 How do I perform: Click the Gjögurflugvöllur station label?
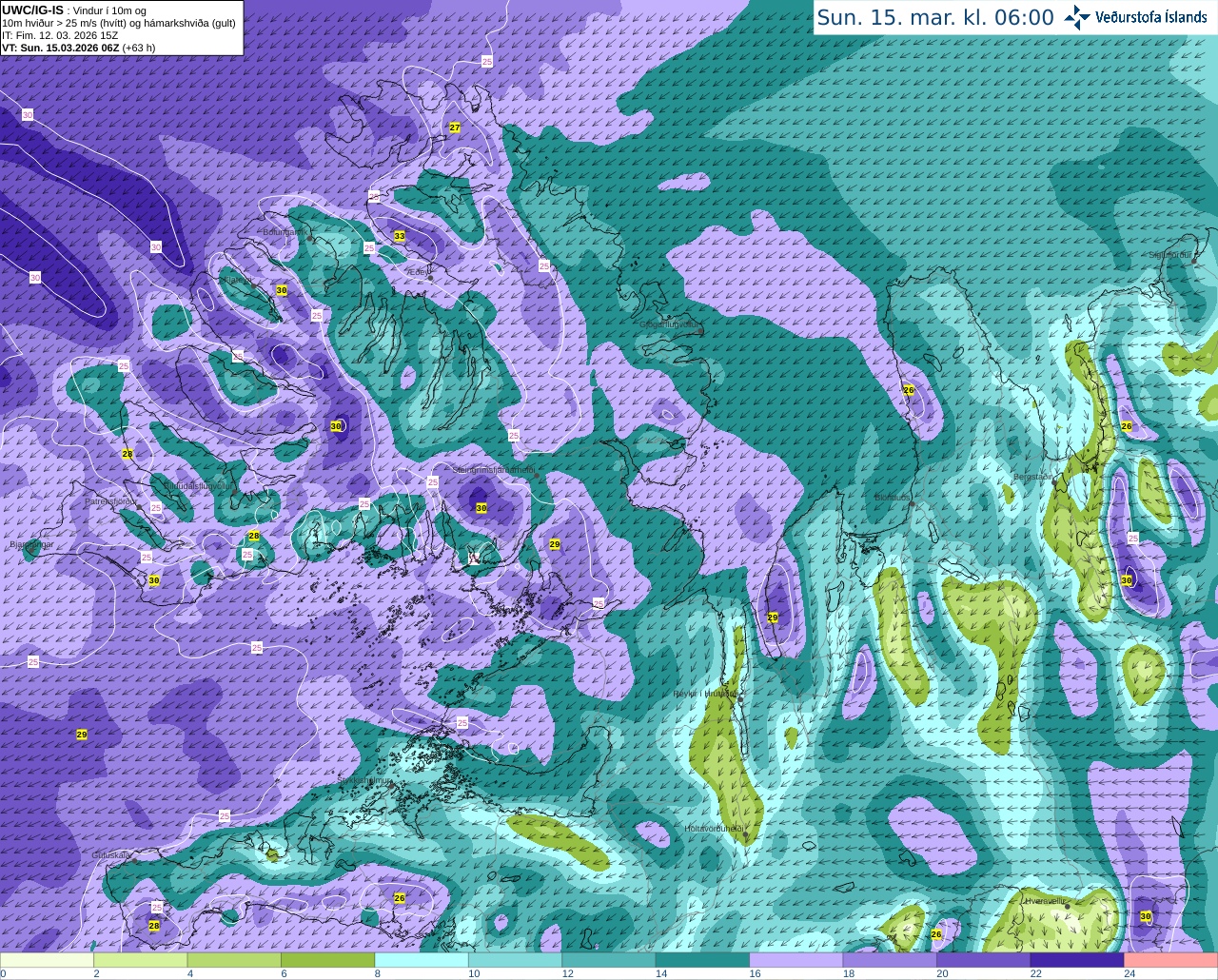670,324
